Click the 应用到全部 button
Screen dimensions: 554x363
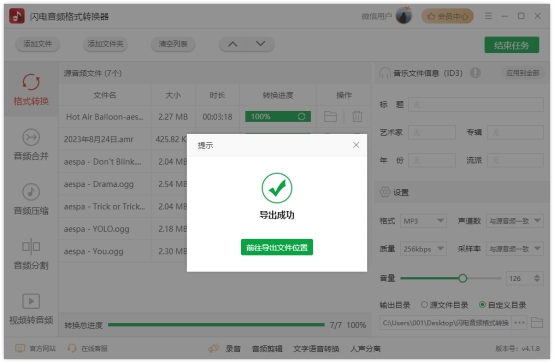pyautogui.click(x=523, y=73)
